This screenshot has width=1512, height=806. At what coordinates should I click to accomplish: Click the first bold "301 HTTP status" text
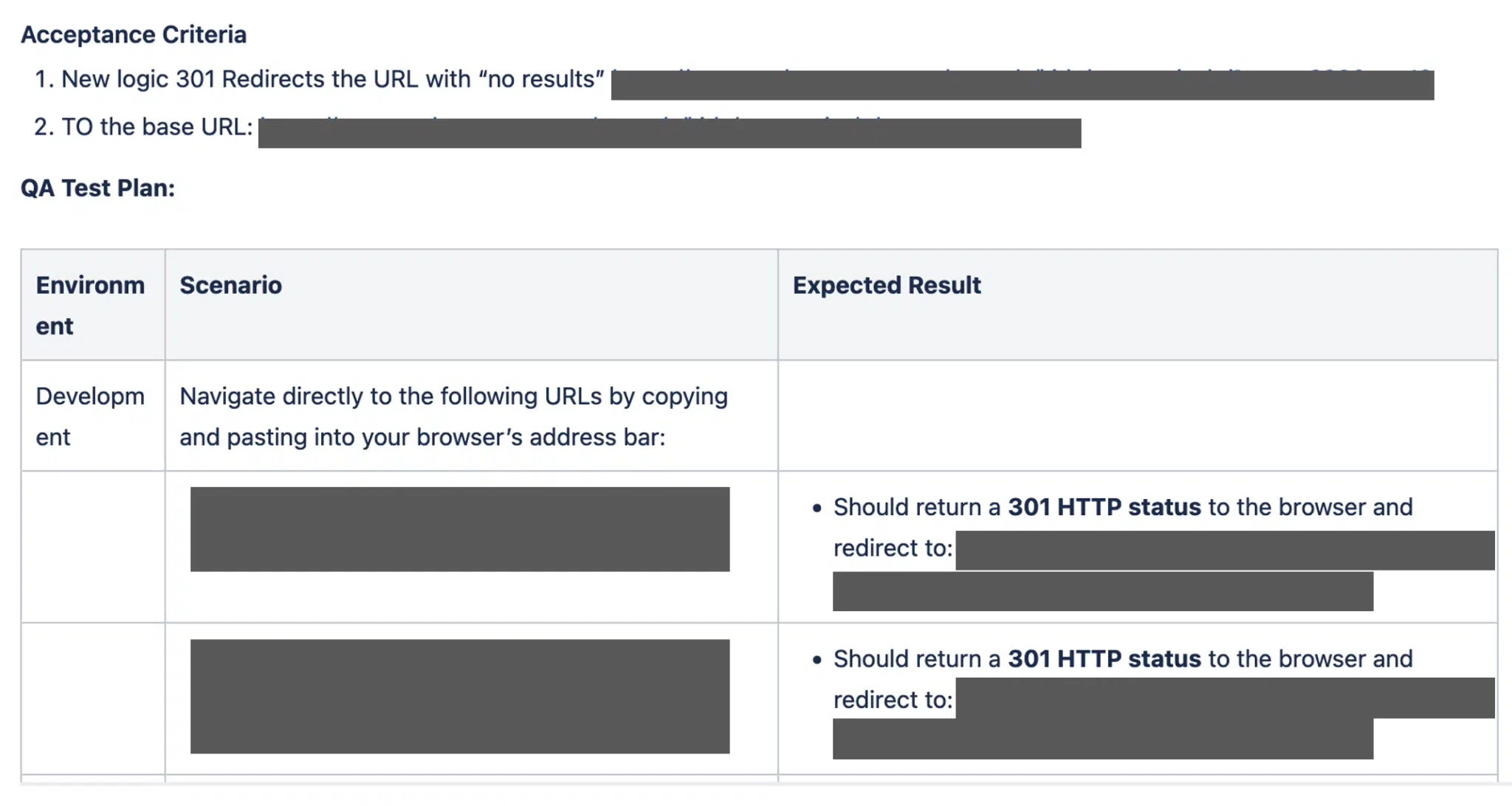(x=1104, y=507)
